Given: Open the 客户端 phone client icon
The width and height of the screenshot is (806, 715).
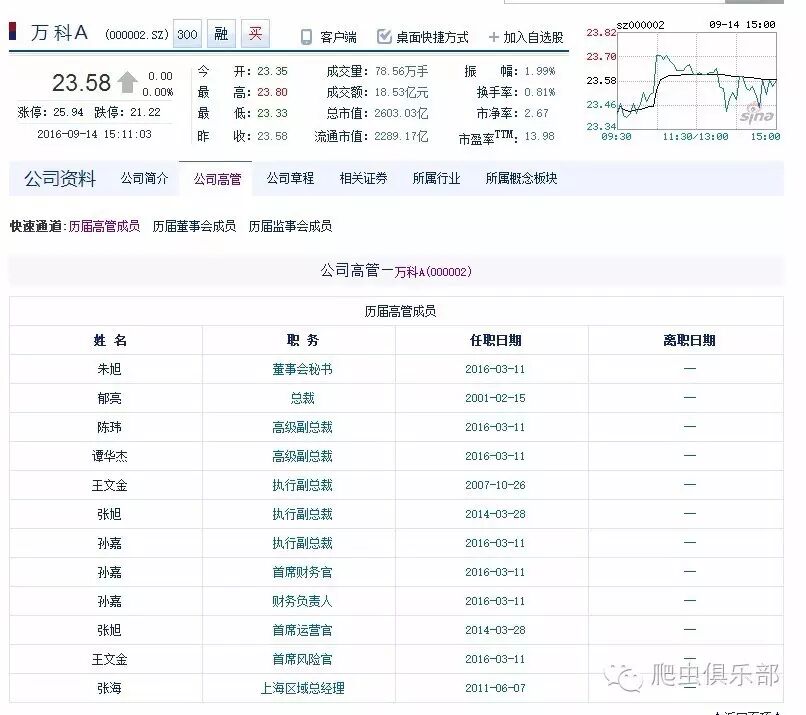Looking at the screenshot, I should (306, 37).
